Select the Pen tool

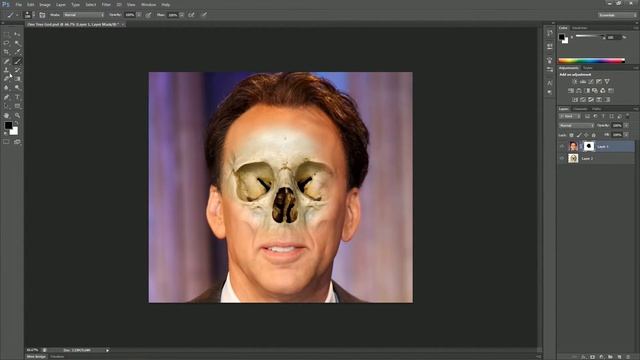tap(6, 97)
